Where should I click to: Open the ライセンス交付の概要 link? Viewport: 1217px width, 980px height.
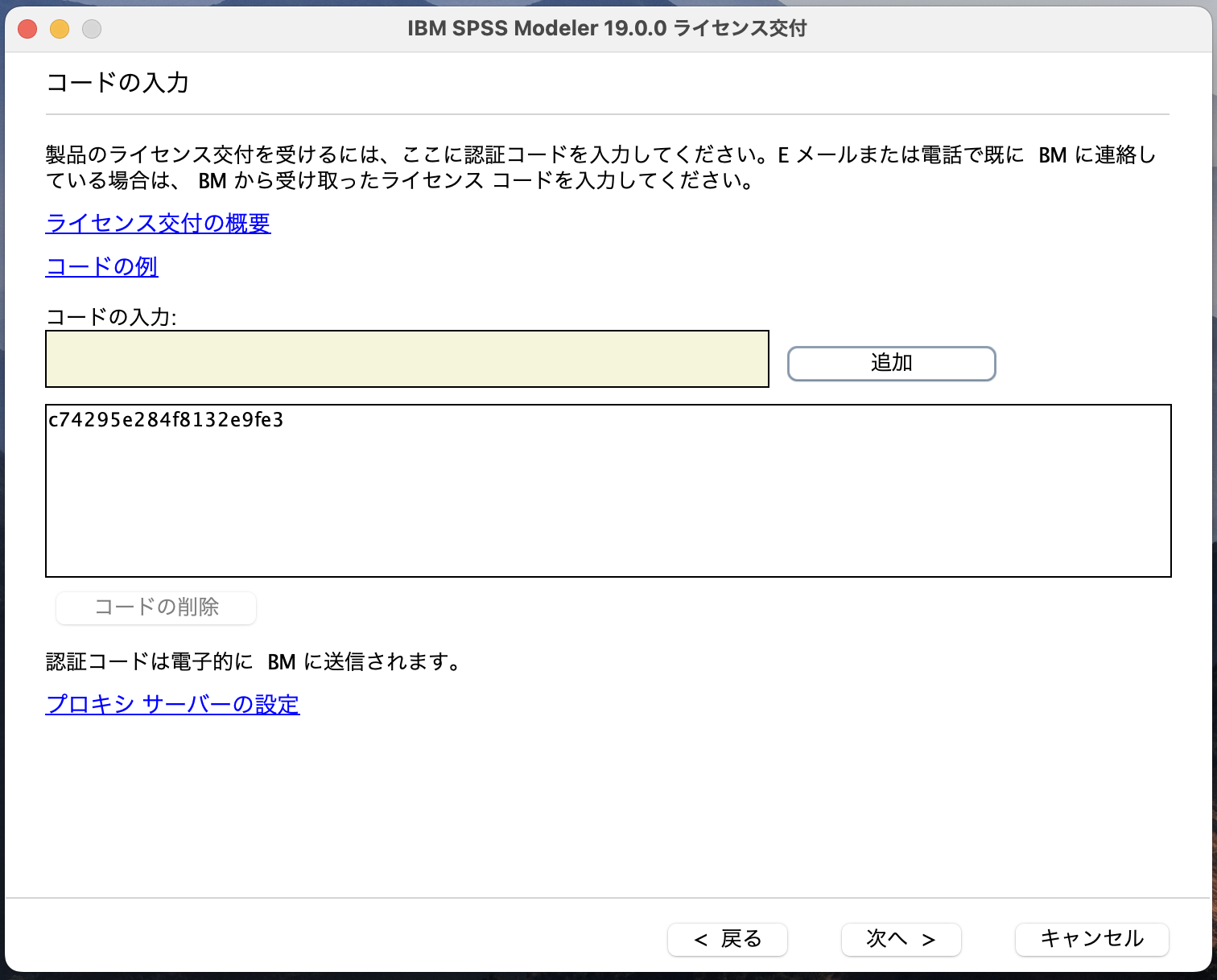pos(158,223)
